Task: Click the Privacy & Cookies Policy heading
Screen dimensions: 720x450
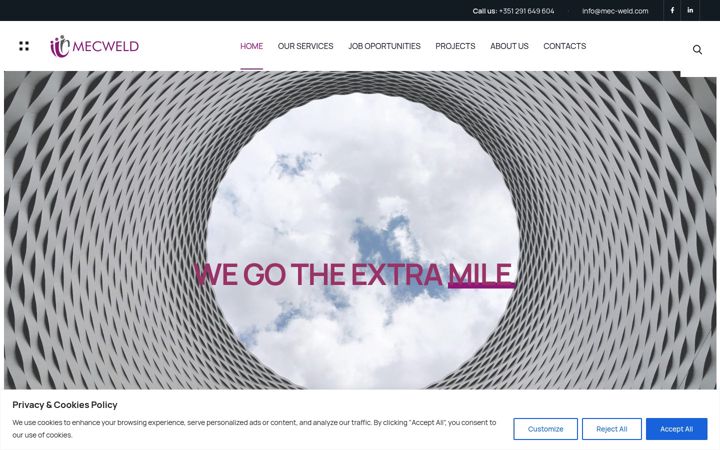Action: [x=65, y=405]
